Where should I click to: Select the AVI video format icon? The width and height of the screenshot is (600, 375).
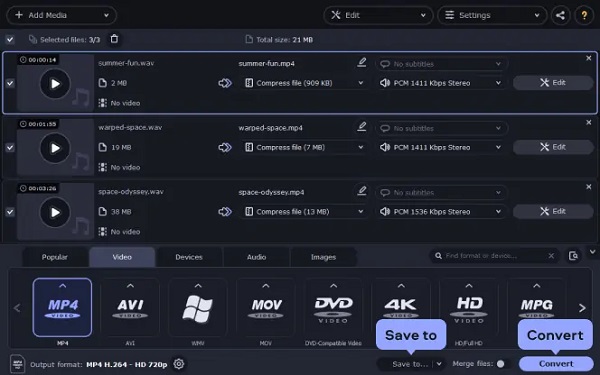pos(130,308)
